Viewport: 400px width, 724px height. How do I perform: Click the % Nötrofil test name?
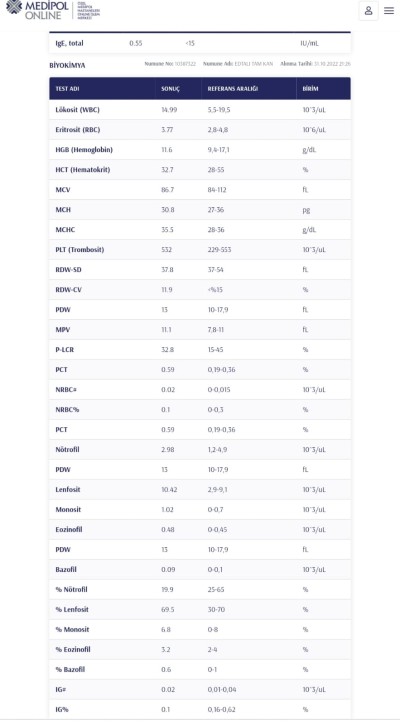[x=71, y=590]
